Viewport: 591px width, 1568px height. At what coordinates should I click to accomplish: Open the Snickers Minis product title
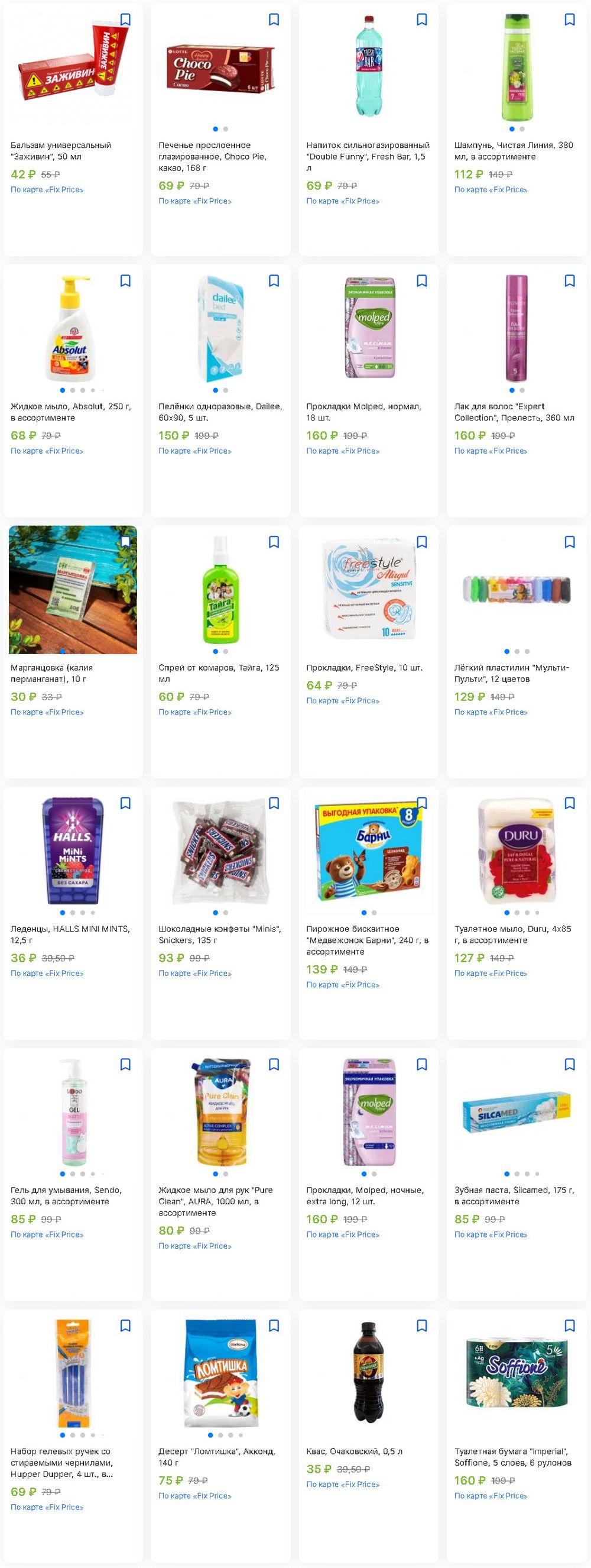pos(219,935)
